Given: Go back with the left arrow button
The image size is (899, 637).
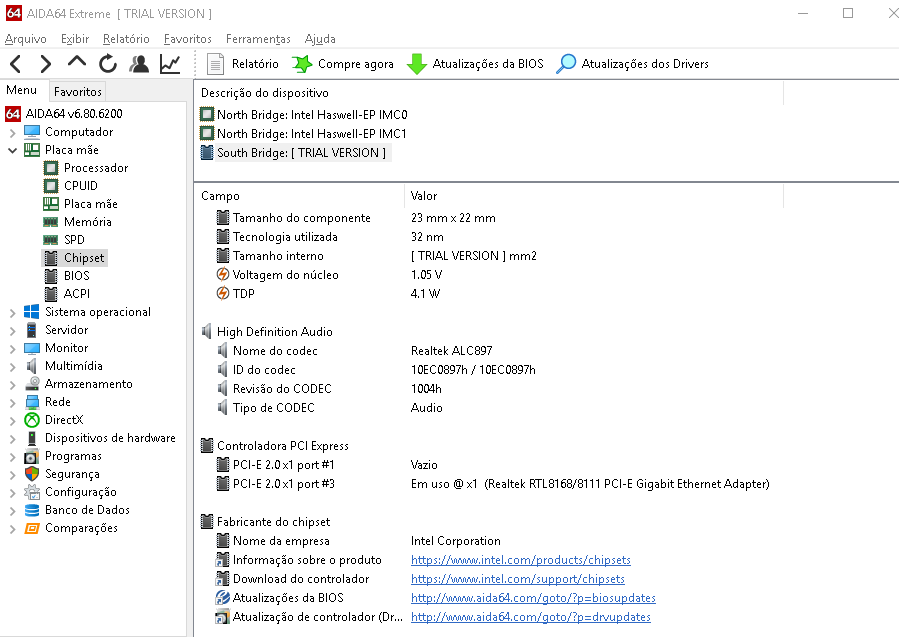Looking at the screenshot, I should click(16, 64).
